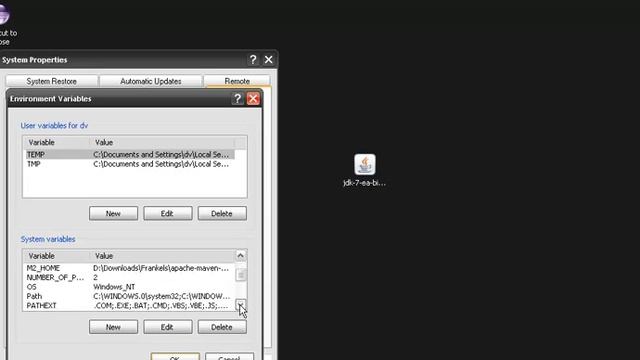Image resolution: width=640 pixels, height=360 pixels.
Task: Select the M2_HOME system variable
Action: click(x=130, y=268)
